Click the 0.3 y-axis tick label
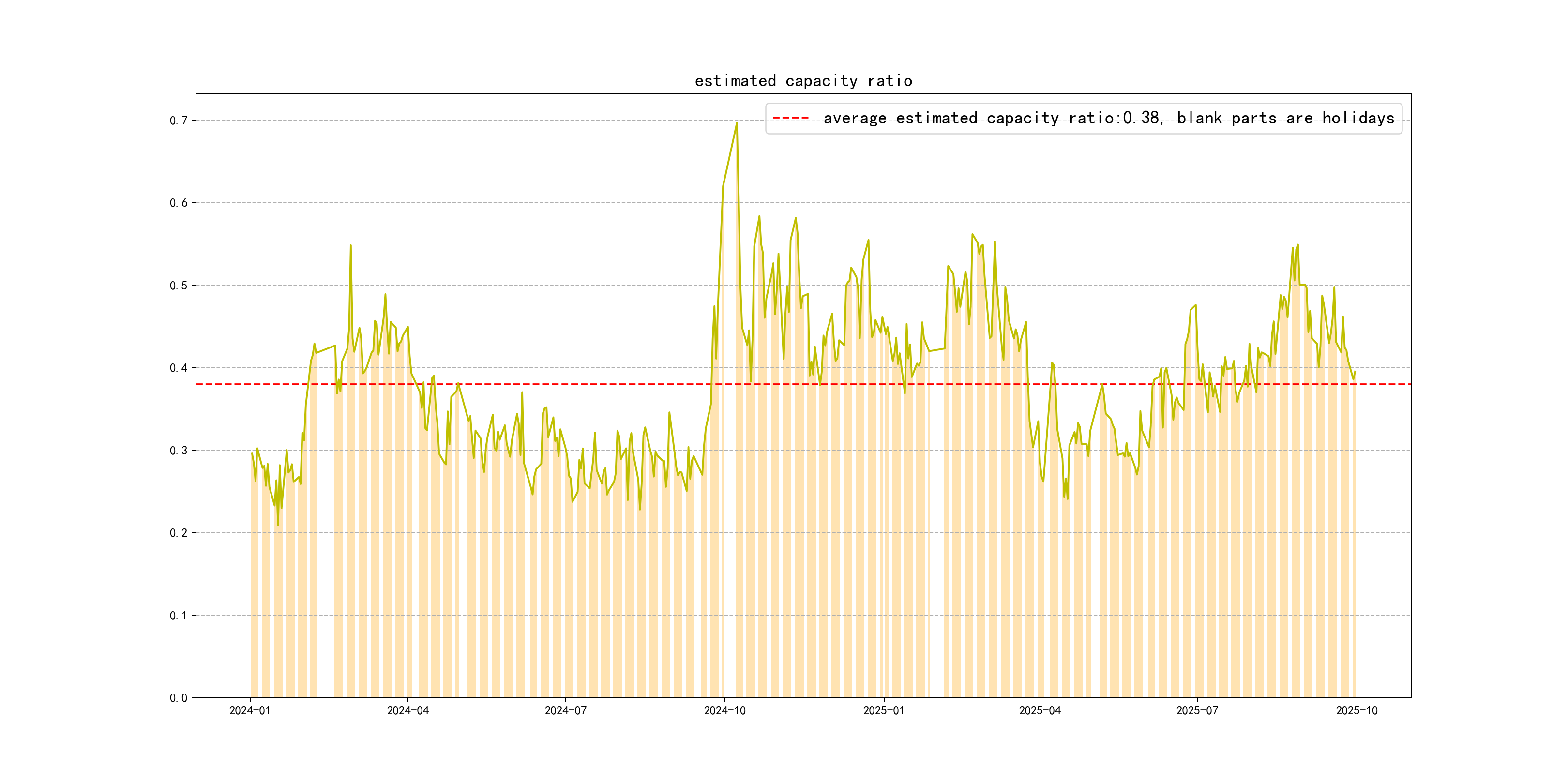 coord(179,451)
